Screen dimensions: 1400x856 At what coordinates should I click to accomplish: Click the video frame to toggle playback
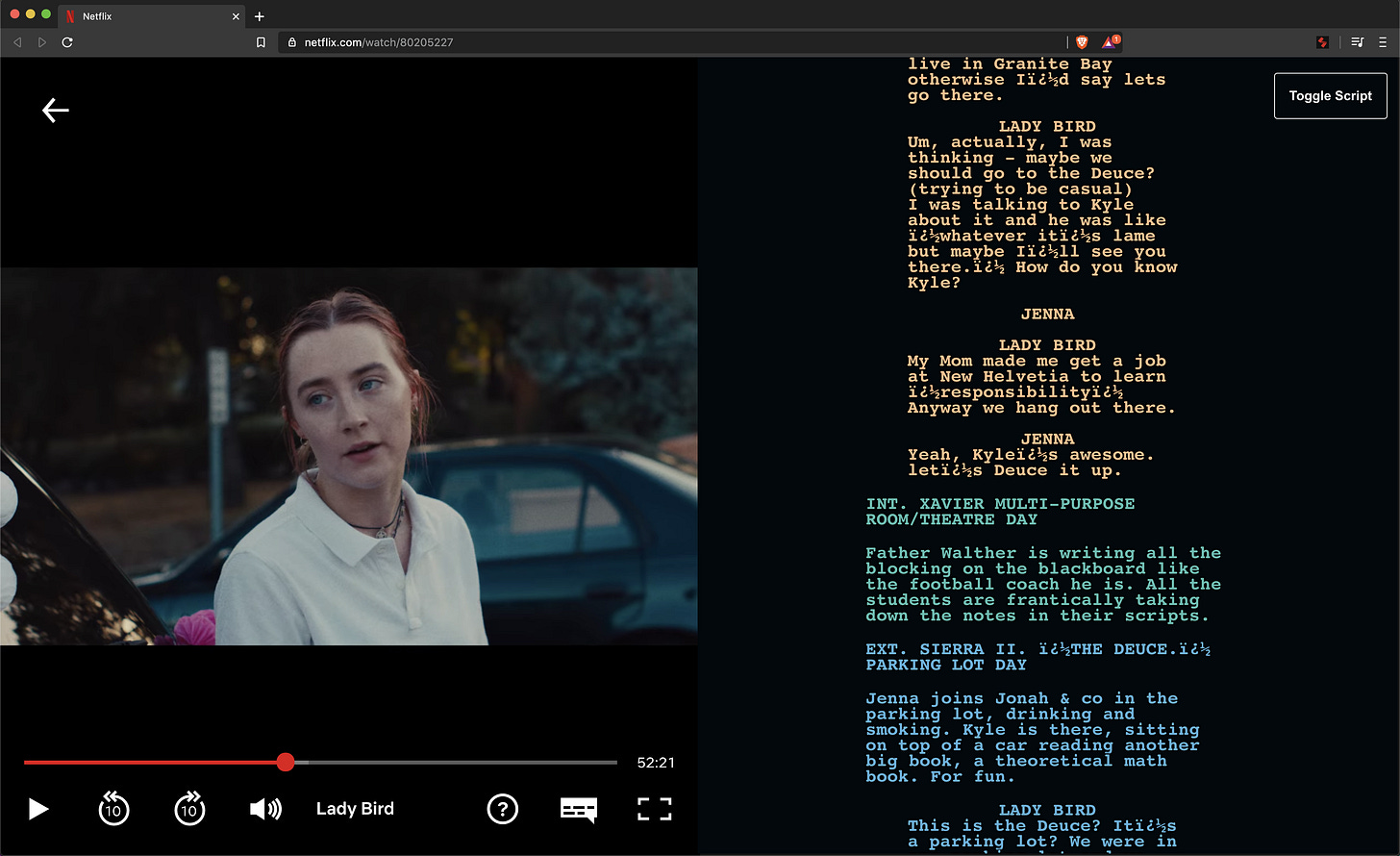tap(349, 456)
